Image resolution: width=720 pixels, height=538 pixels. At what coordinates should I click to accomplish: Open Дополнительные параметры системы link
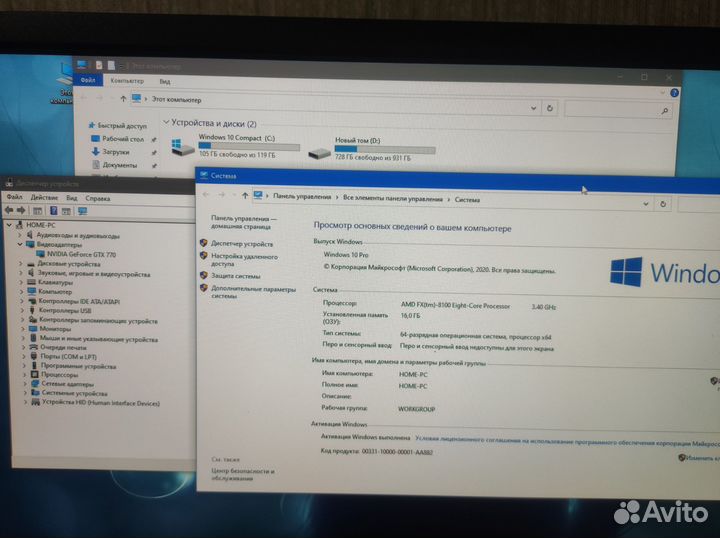(x=253, y=292)
